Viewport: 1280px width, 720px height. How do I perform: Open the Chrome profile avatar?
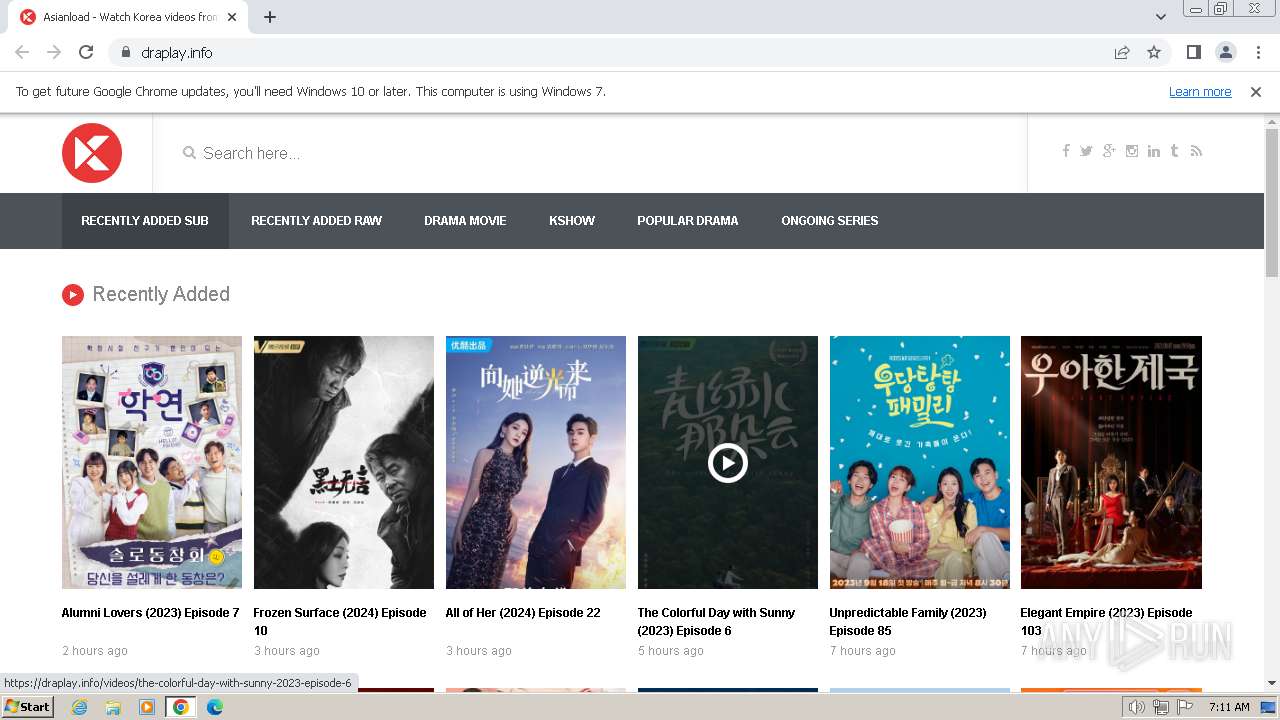pyautogui.click(x=1225, y=52)
